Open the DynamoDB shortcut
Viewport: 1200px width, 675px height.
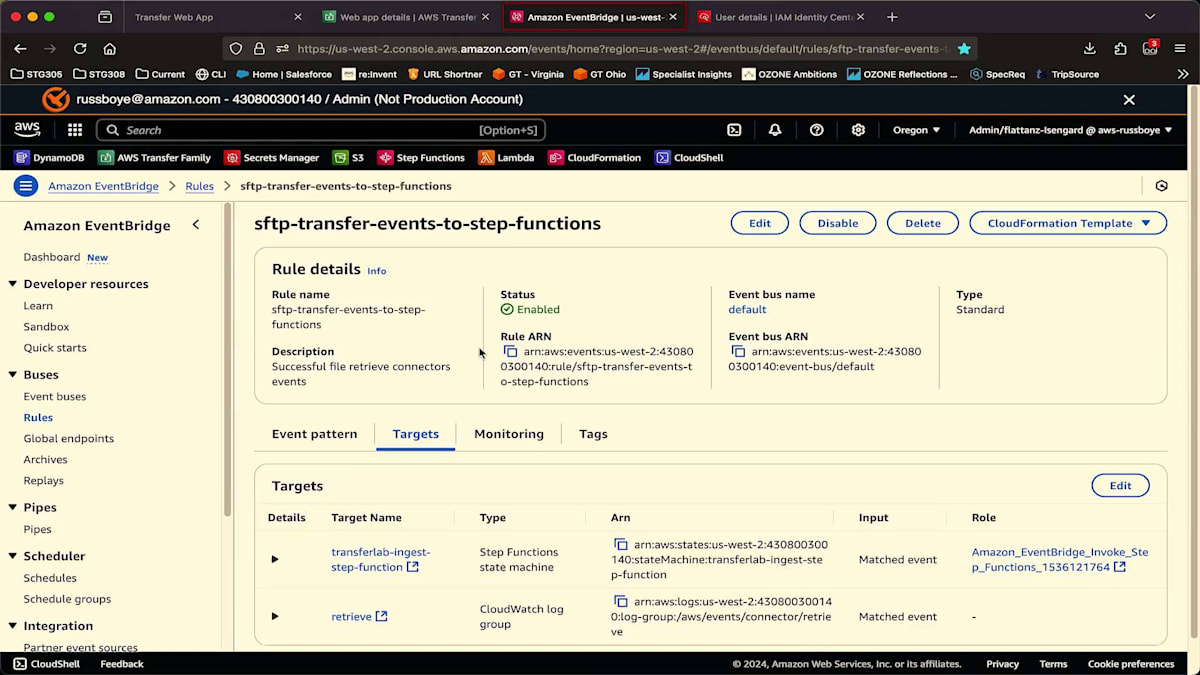pos(49,158)
